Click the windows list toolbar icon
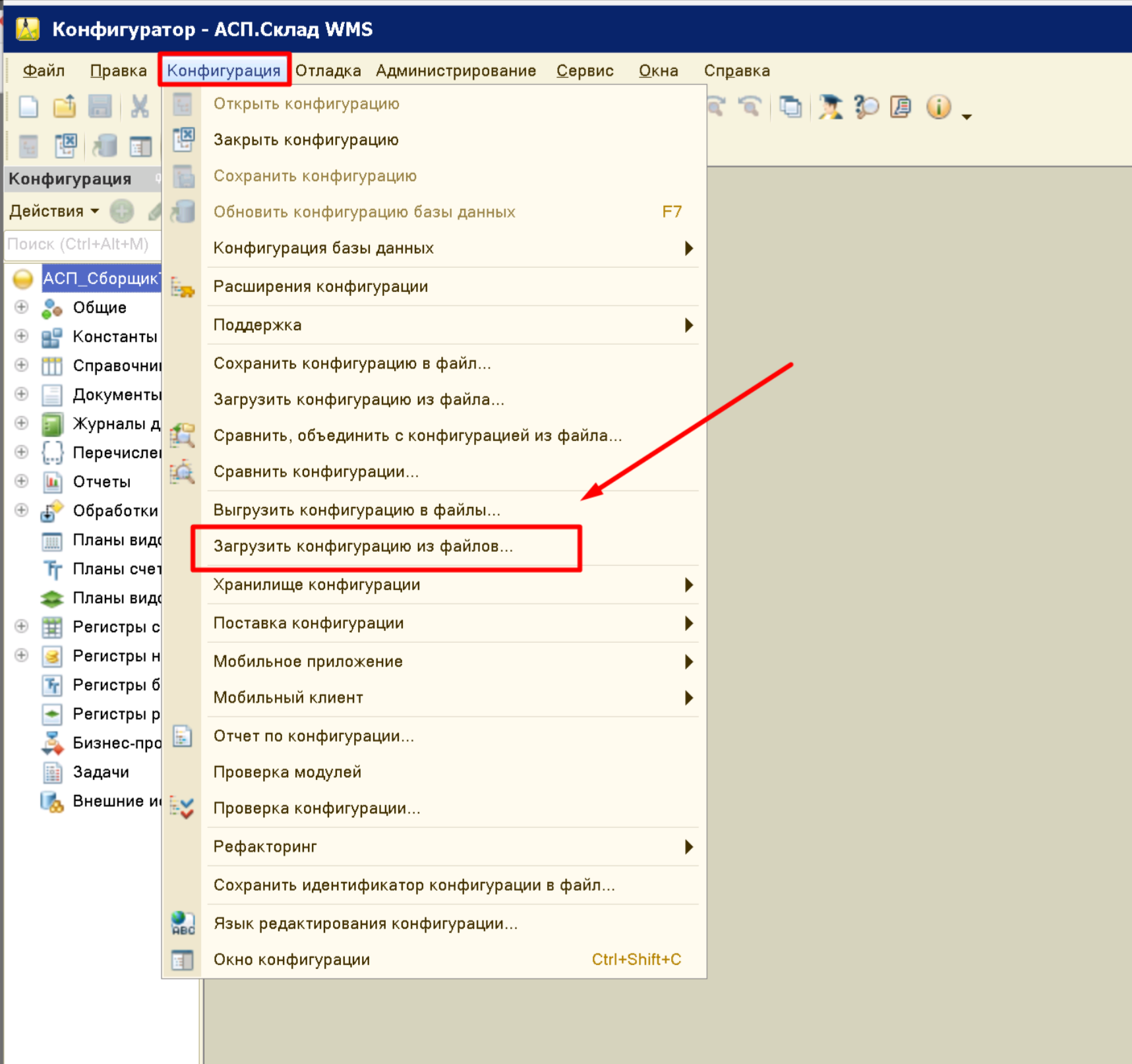Viewport: 1132px width, 1064px height. (x=790, y=106)
